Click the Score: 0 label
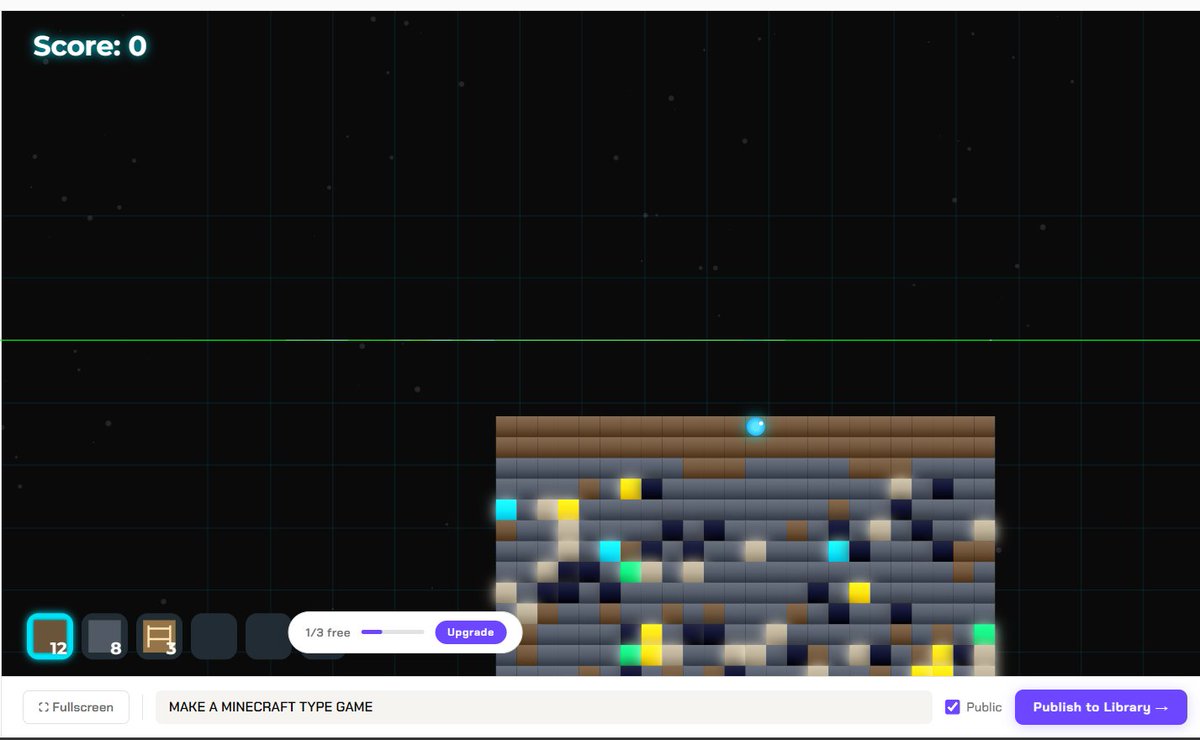The height and width of the screenshot is (740, 1200). [x=90, y=46]
